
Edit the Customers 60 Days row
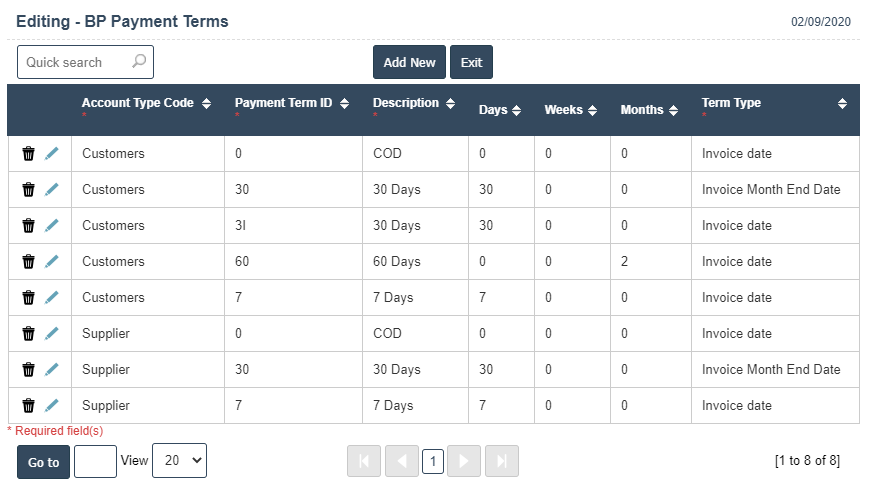(52, 261)
